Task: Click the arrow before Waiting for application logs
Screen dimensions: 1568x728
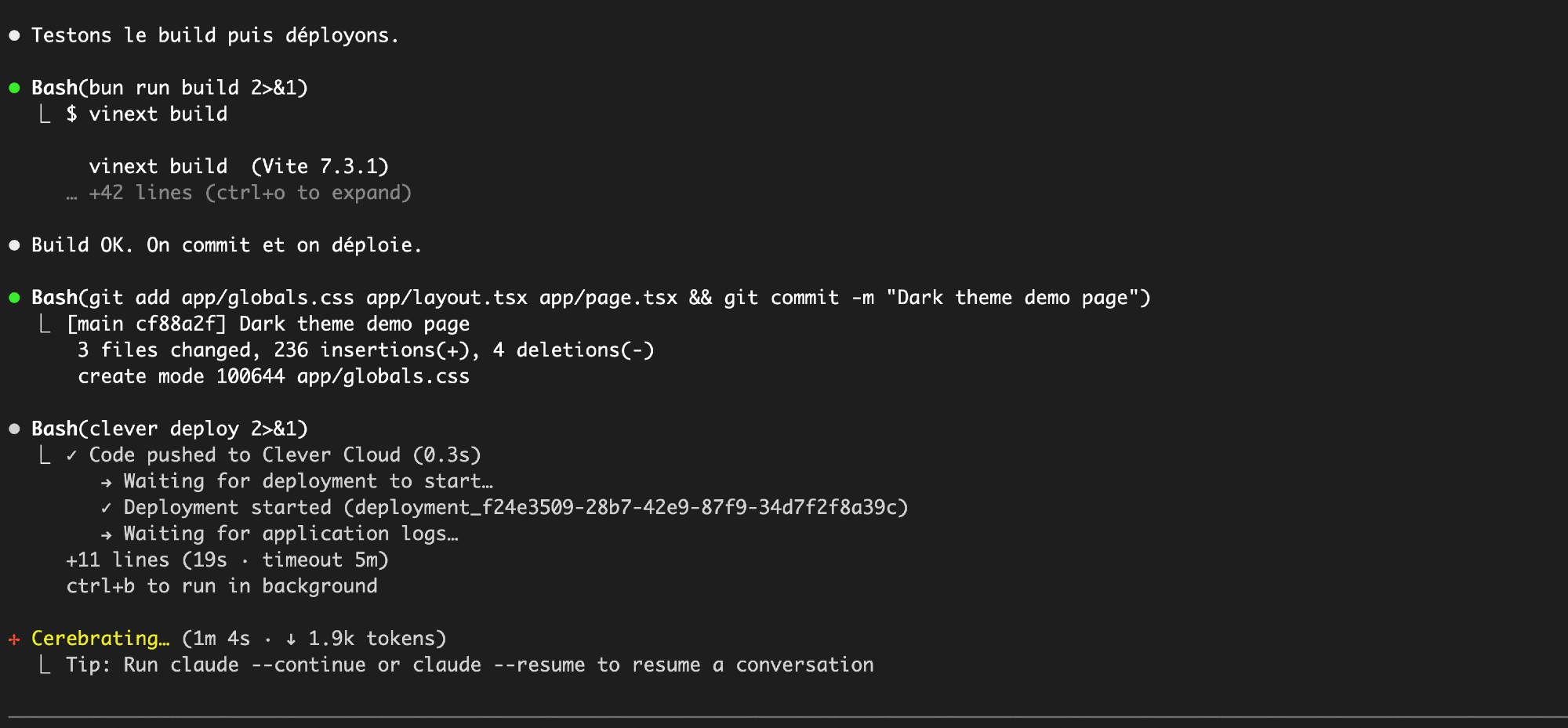Action: click(x=106, y=534)
